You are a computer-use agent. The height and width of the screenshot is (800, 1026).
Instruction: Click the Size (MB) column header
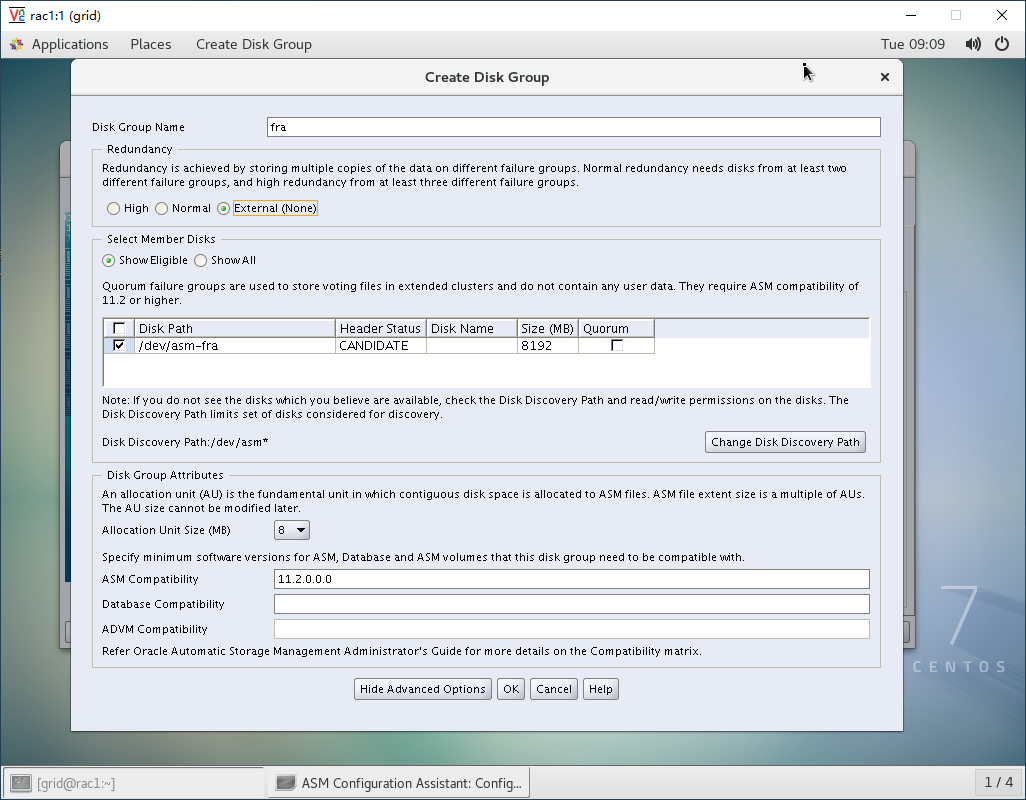pos(548,328)
